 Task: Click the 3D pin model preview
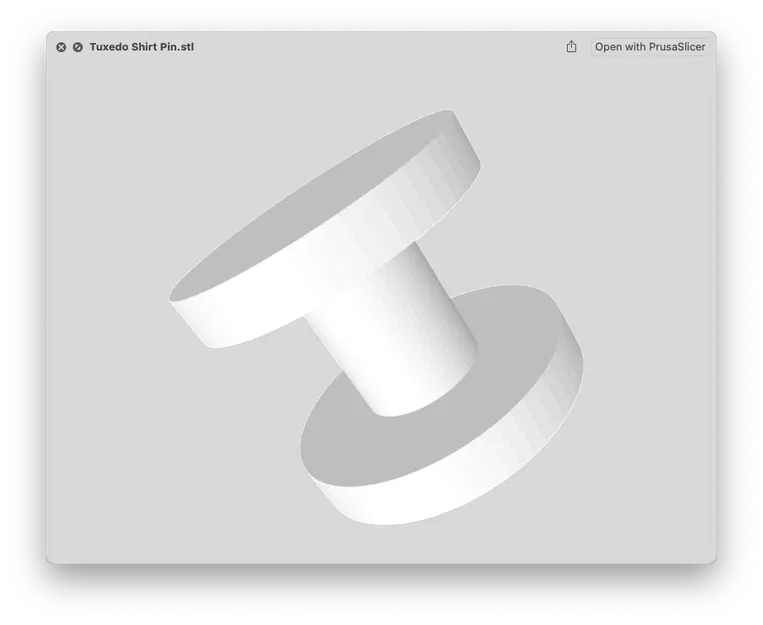(376, 317)
